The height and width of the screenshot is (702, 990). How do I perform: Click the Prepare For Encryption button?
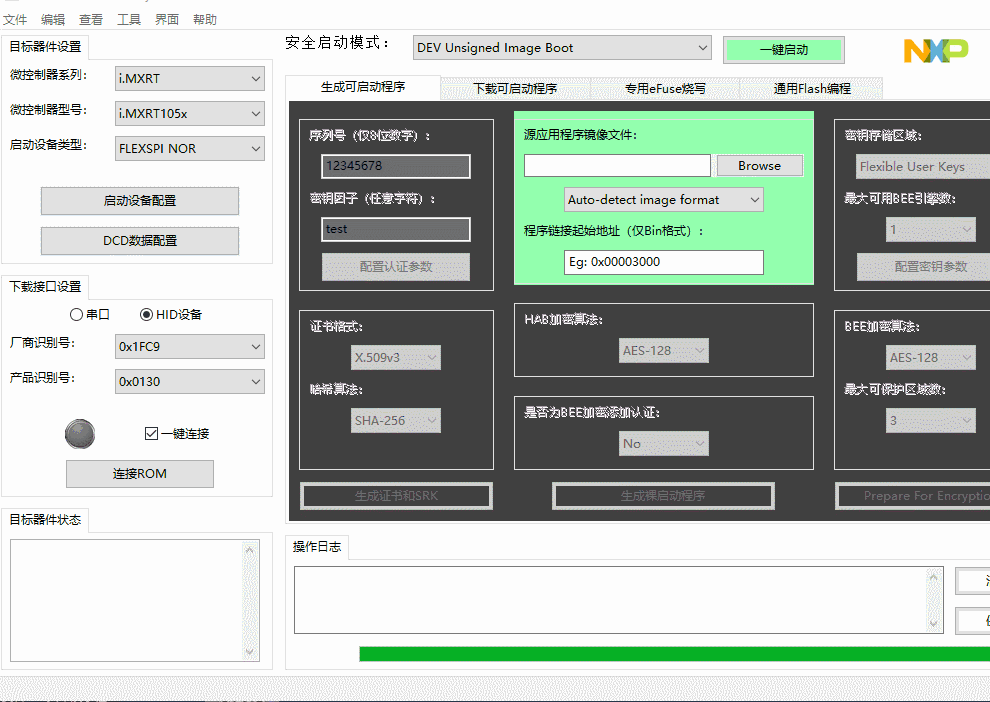pos(914,496)
